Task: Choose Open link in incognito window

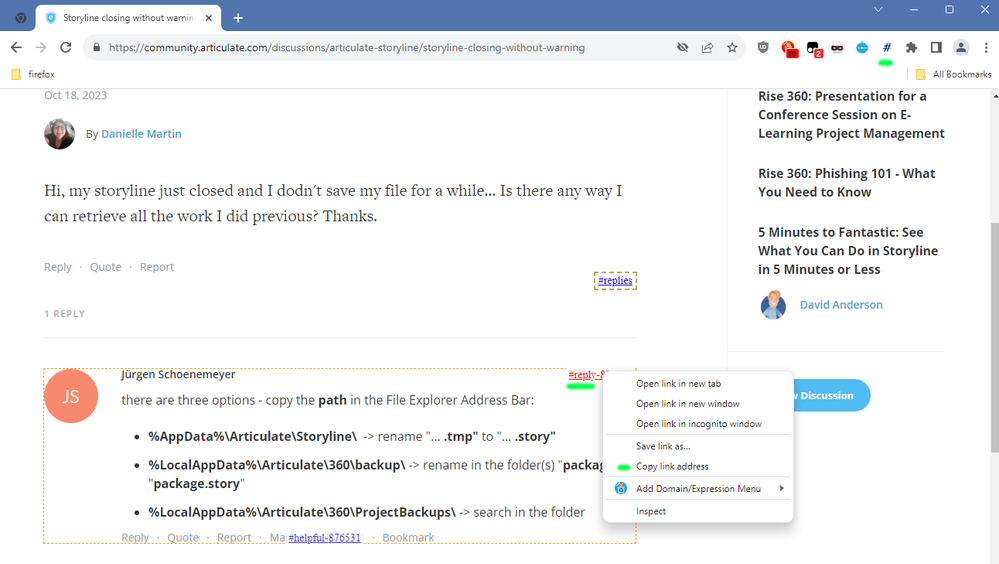Action: pyautogui.click(x=698, y=424)
